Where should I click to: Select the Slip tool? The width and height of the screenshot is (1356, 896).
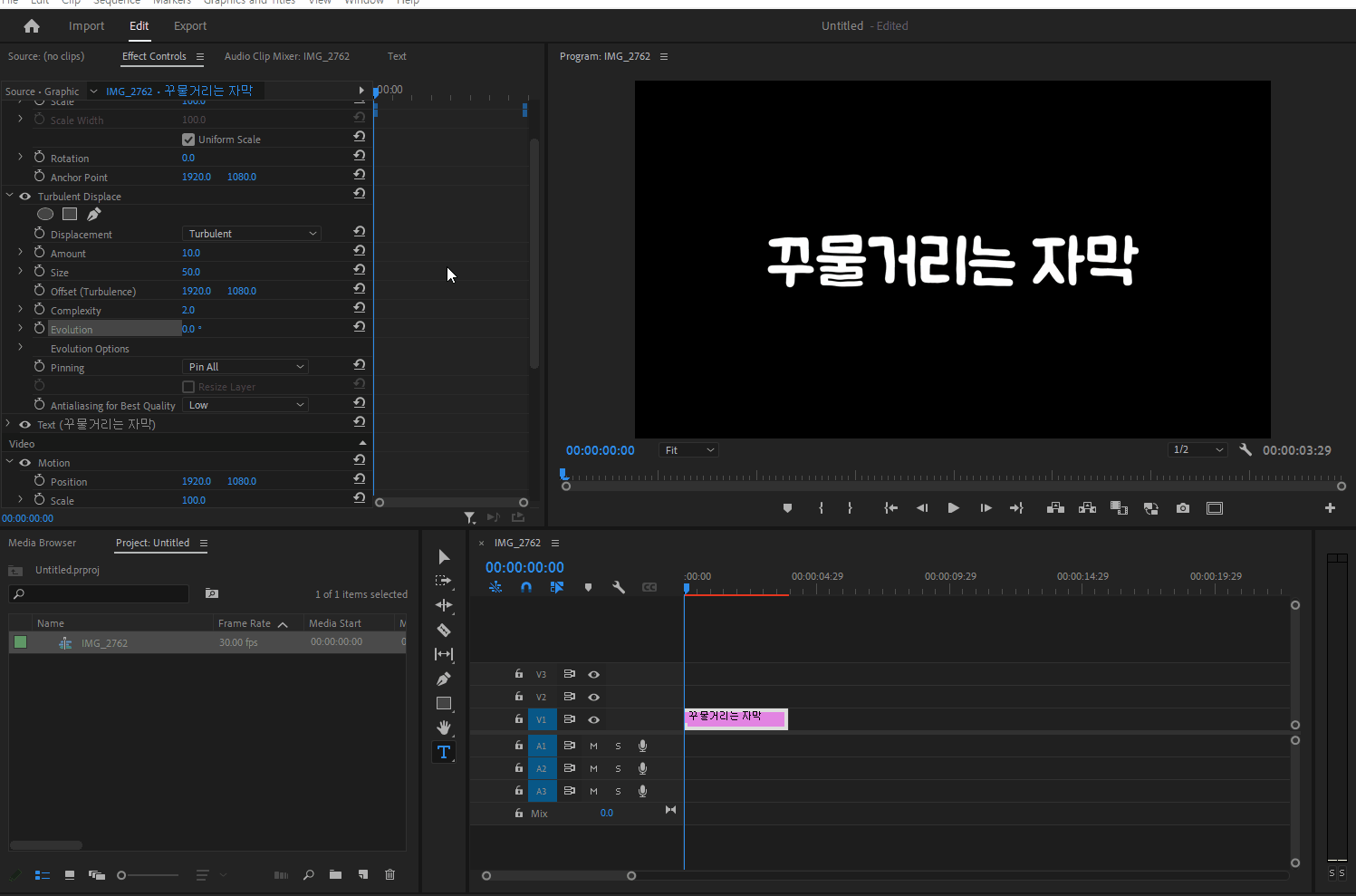coord(444,654)
